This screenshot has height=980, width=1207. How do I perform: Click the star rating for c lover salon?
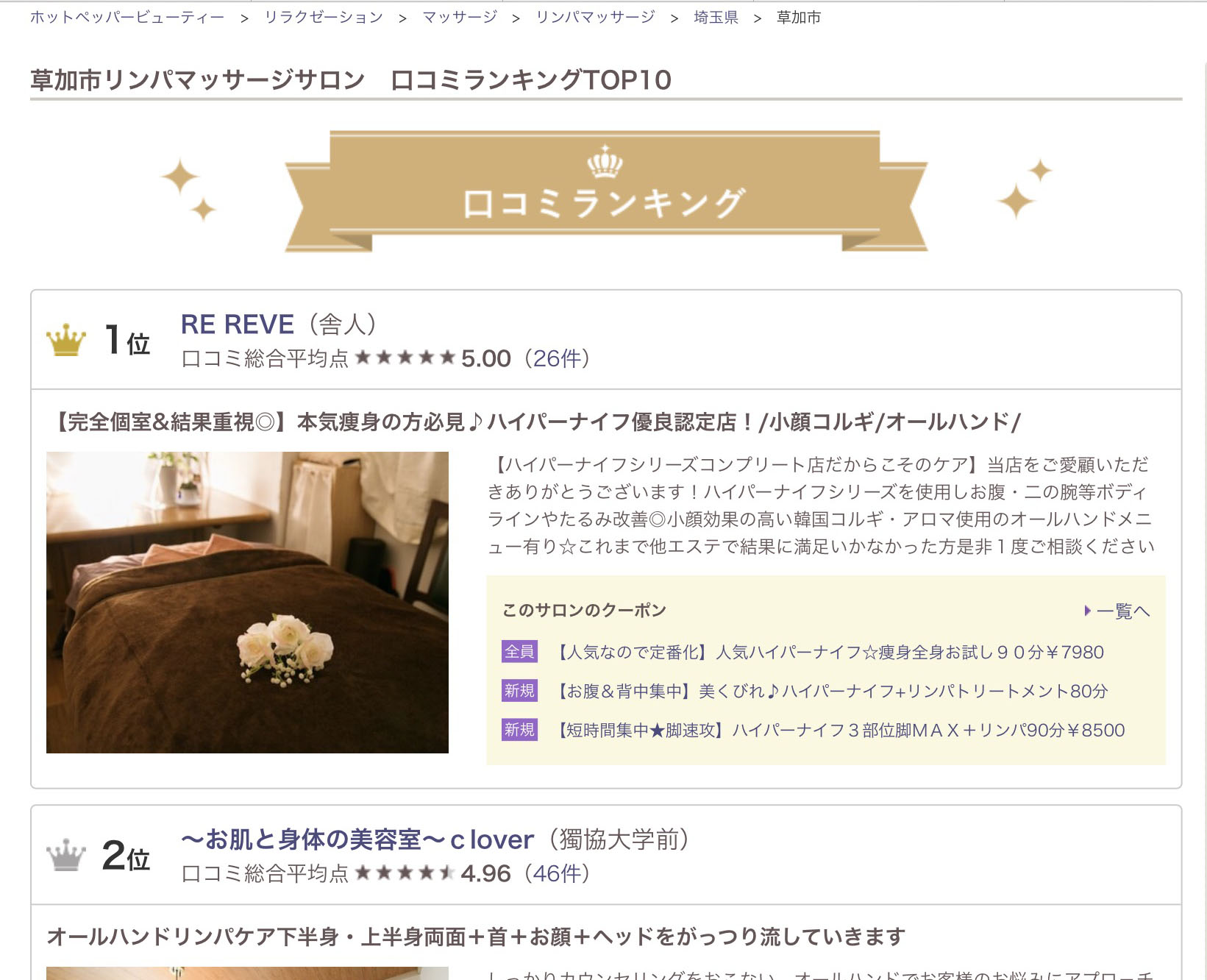[405, 873]
